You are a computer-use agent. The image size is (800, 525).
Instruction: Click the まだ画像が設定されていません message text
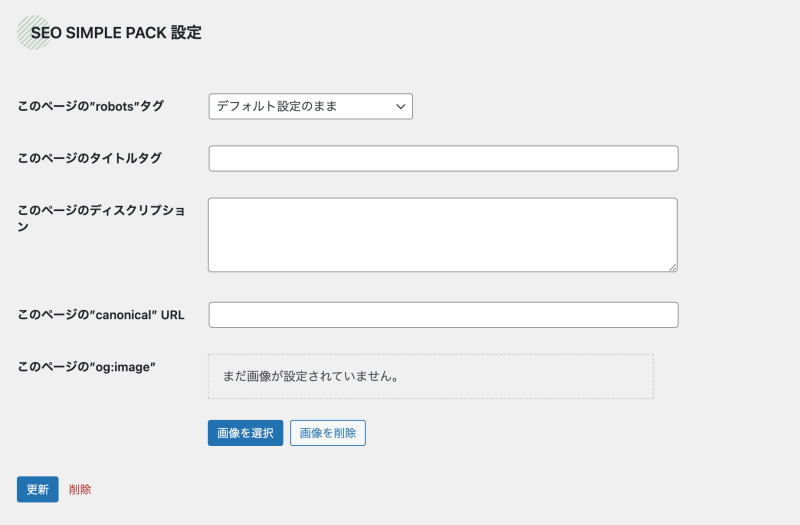click(x=311, y=377)
